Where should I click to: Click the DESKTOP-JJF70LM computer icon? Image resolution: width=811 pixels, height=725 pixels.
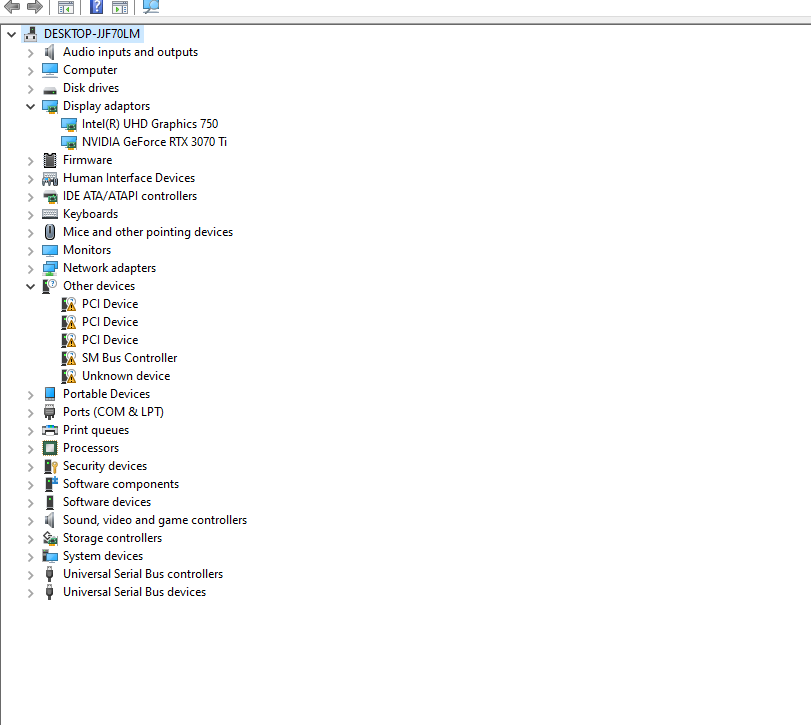[x=31, y=34]
